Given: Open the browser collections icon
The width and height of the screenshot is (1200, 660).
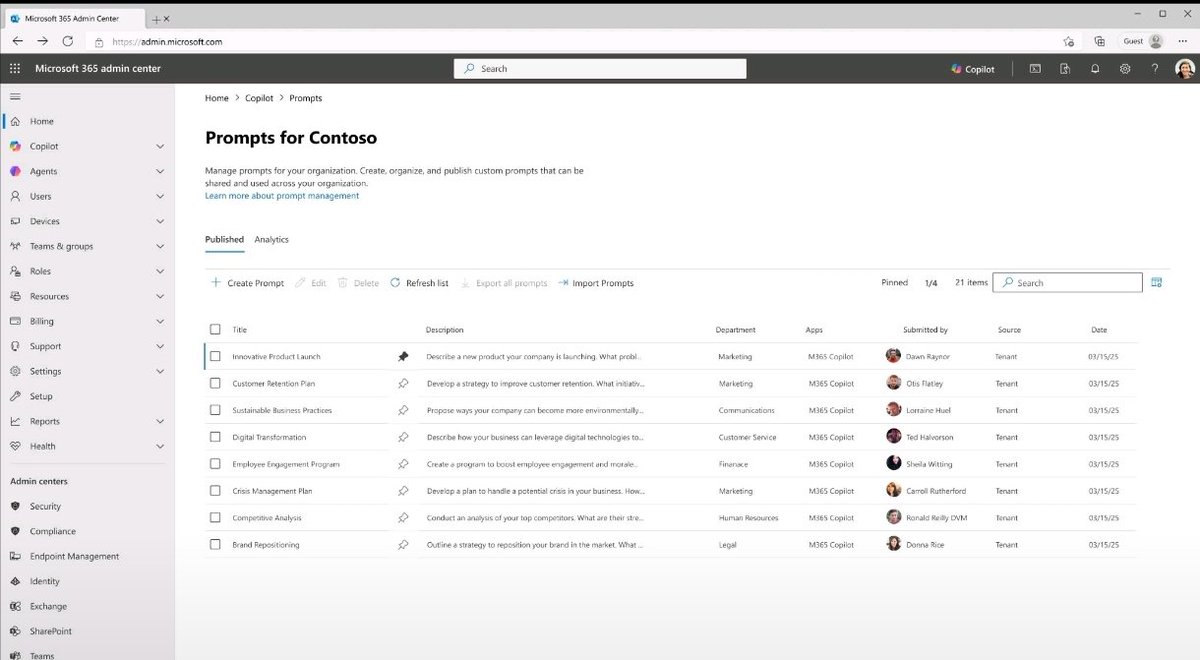Looking at the screenshot, I should click(1099, 41).
